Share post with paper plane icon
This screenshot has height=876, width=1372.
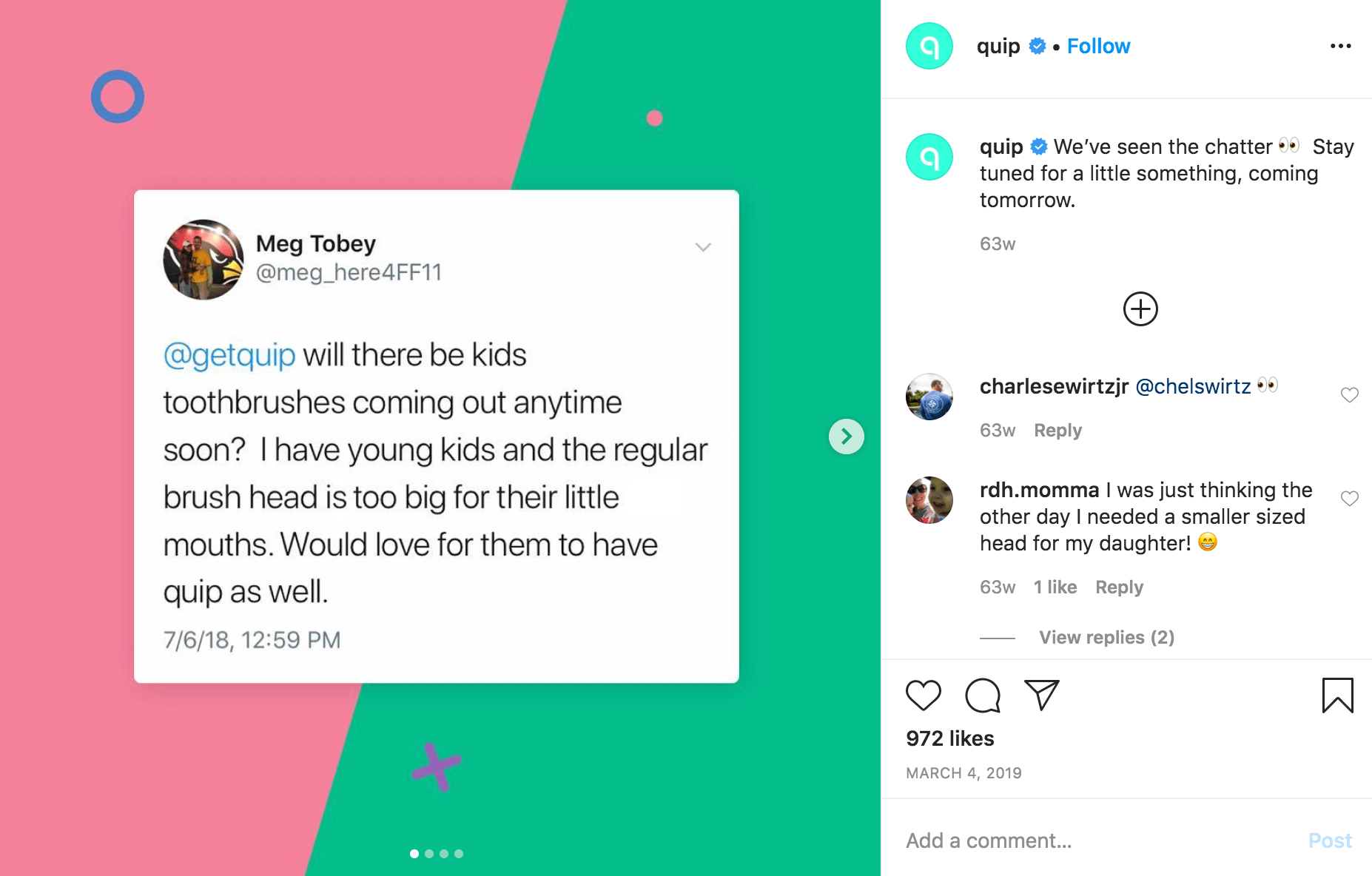pyautogui.click(x=1042, y=695)
